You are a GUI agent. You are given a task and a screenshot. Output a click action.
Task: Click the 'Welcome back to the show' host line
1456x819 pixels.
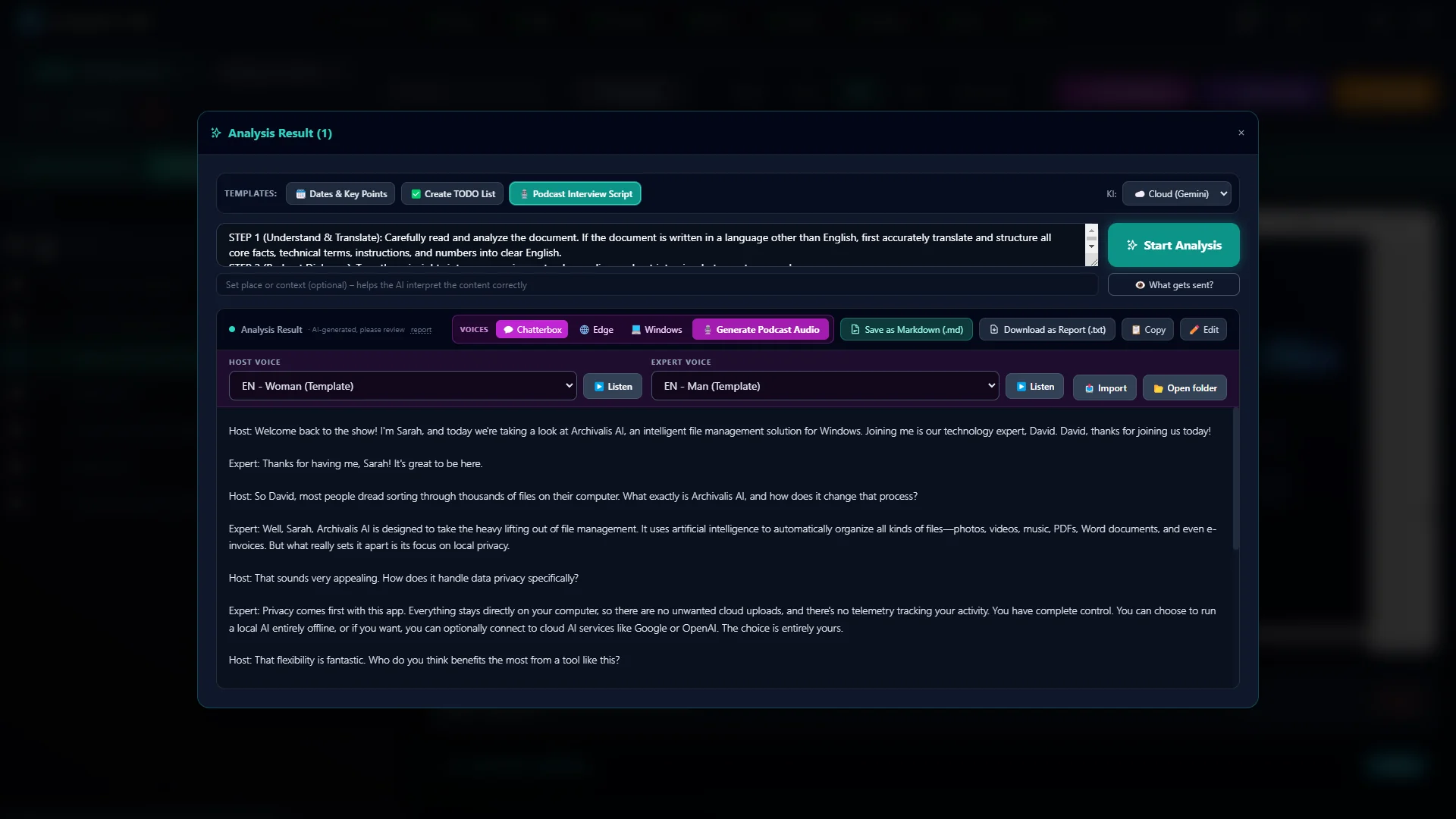coord(720,431)
